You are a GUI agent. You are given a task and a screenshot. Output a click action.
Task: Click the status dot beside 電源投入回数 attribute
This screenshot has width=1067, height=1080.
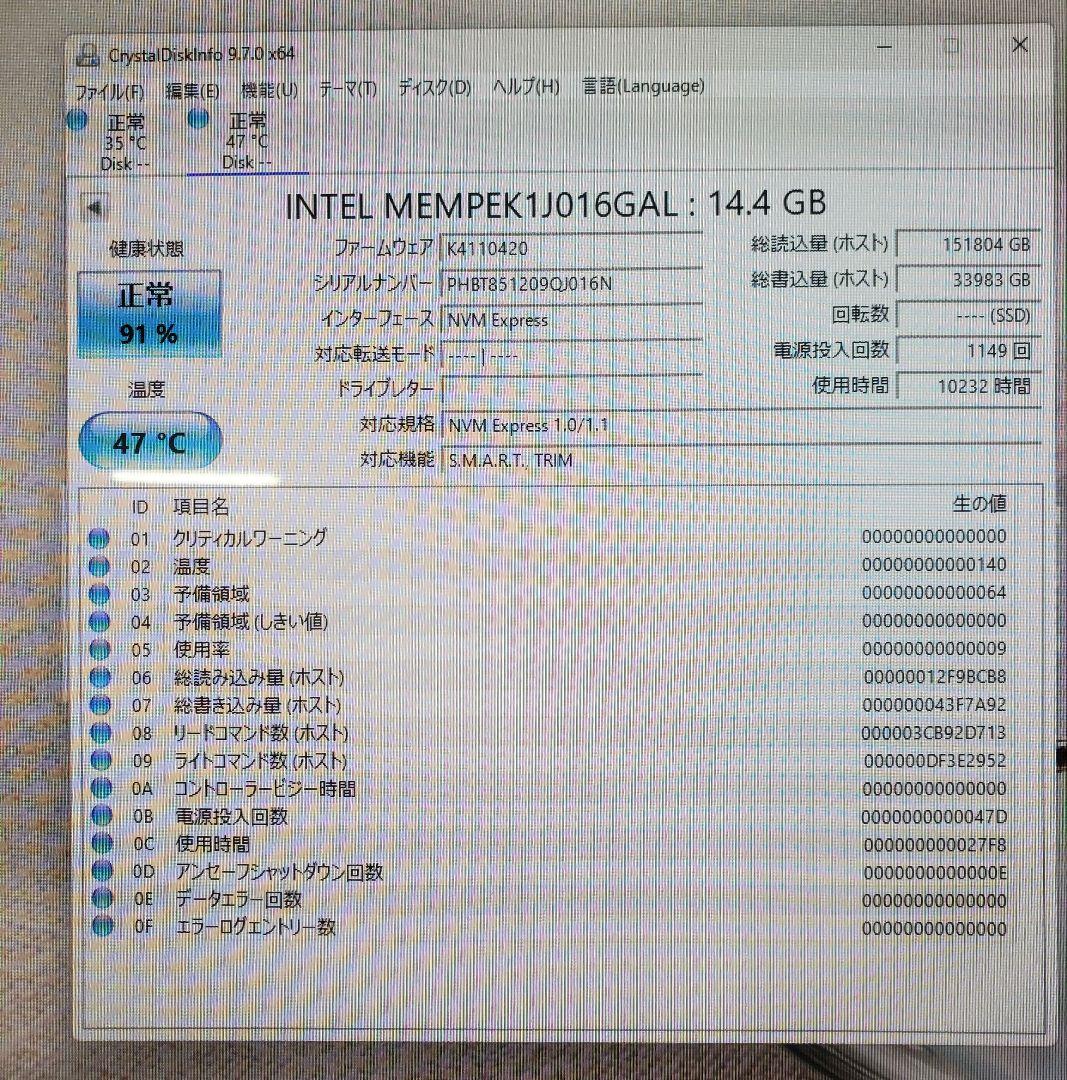pos(100,817)
